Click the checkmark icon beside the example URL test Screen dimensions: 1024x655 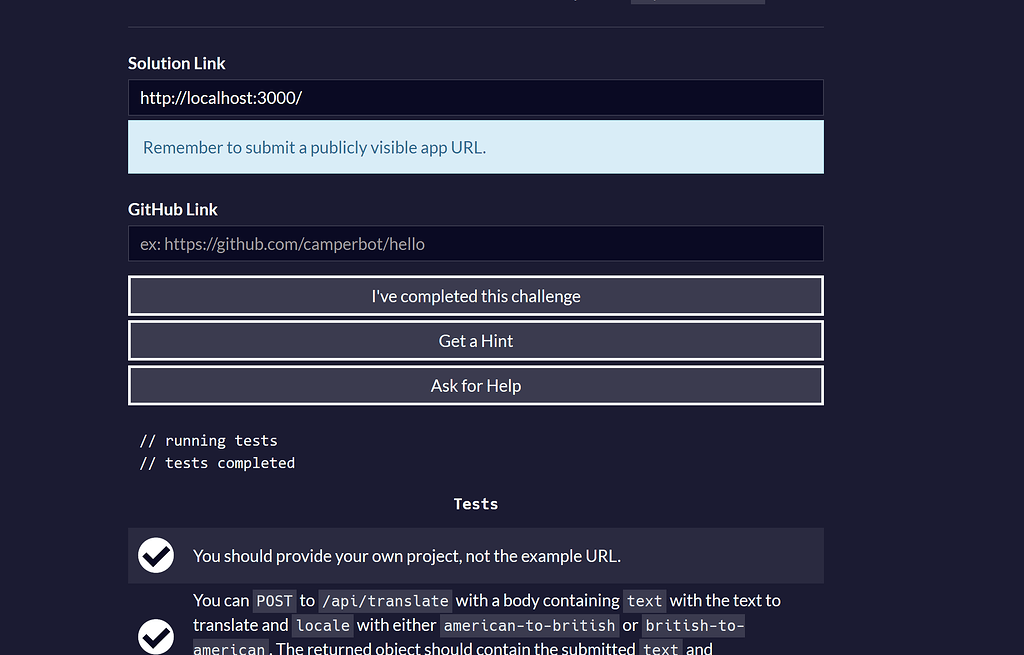pos(156,555)
